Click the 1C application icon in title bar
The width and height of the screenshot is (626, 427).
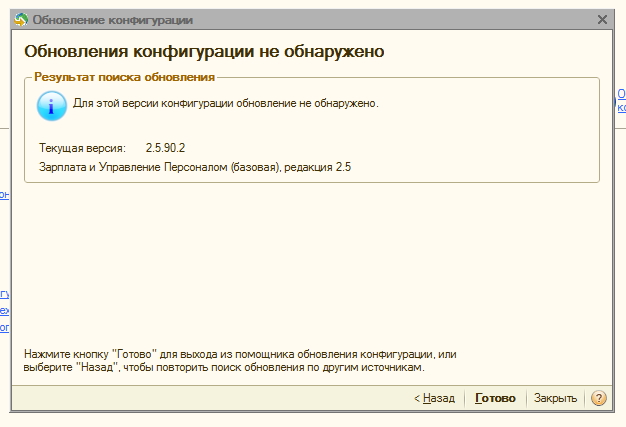[x=21, y=20]
